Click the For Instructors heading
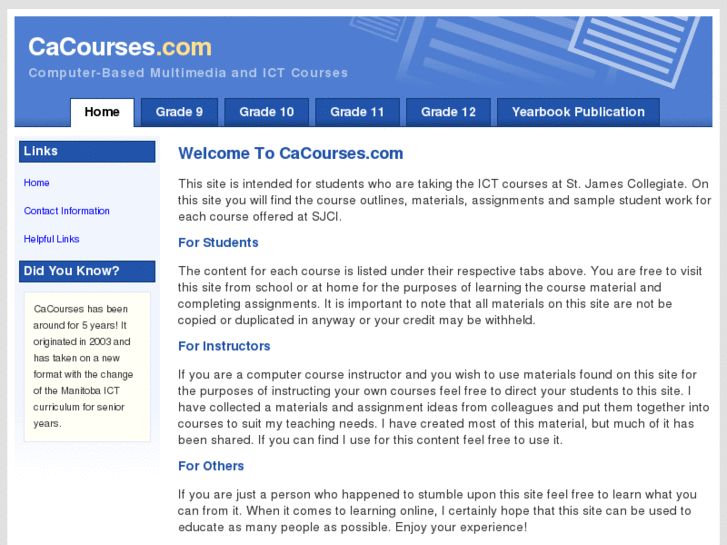The height and width of the screenshot is (545, 727). coord(224,346)
